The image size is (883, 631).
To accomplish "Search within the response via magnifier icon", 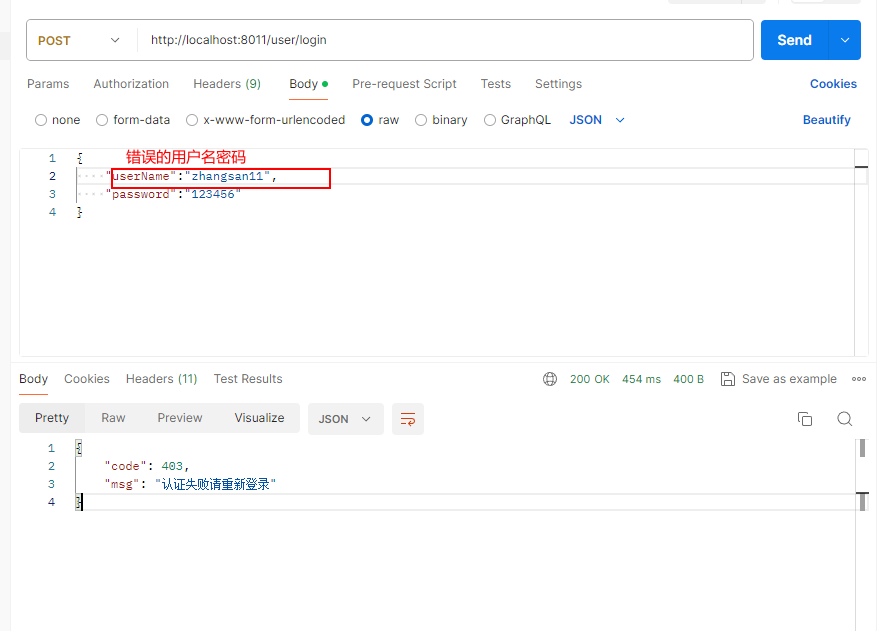I will click(x=846, y=419).
